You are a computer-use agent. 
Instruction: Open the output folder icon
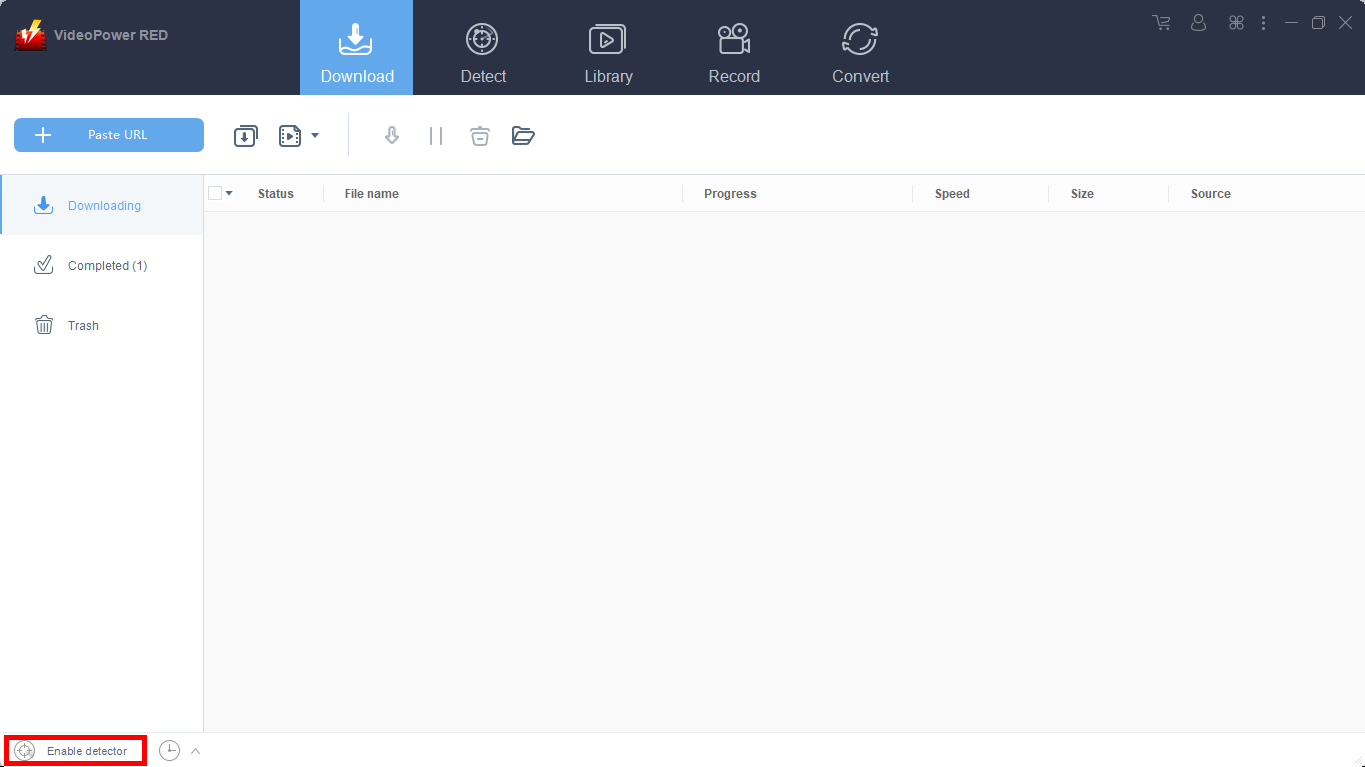[523, 136]
